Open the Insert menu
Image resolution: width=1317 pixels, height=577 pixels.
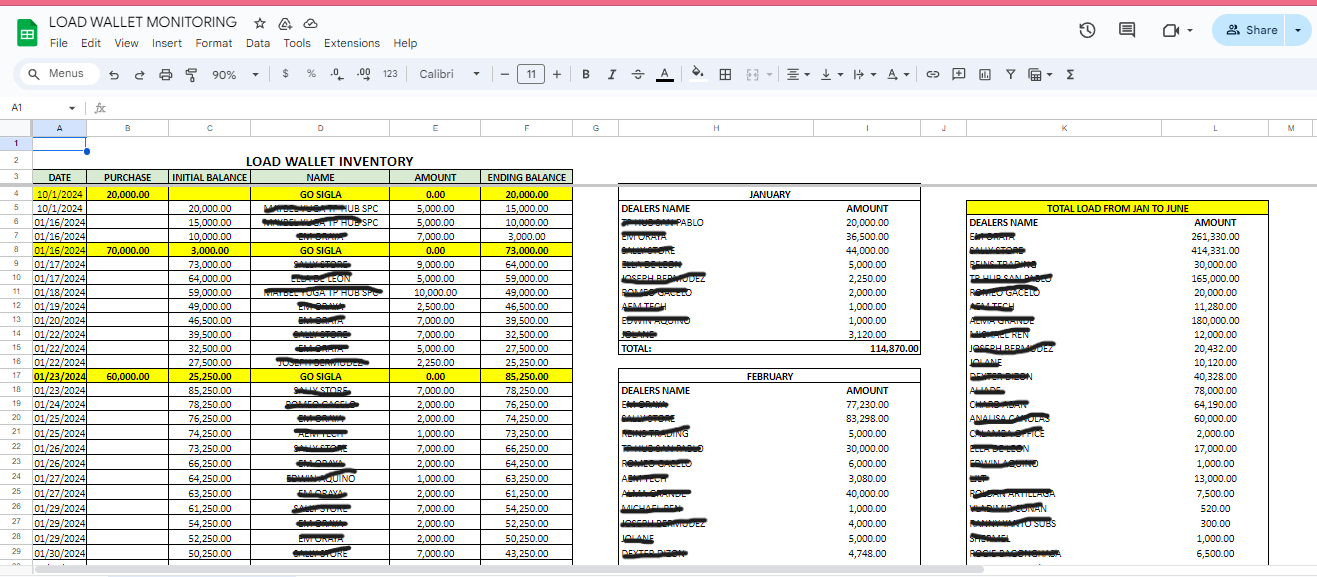pos(167,43)
